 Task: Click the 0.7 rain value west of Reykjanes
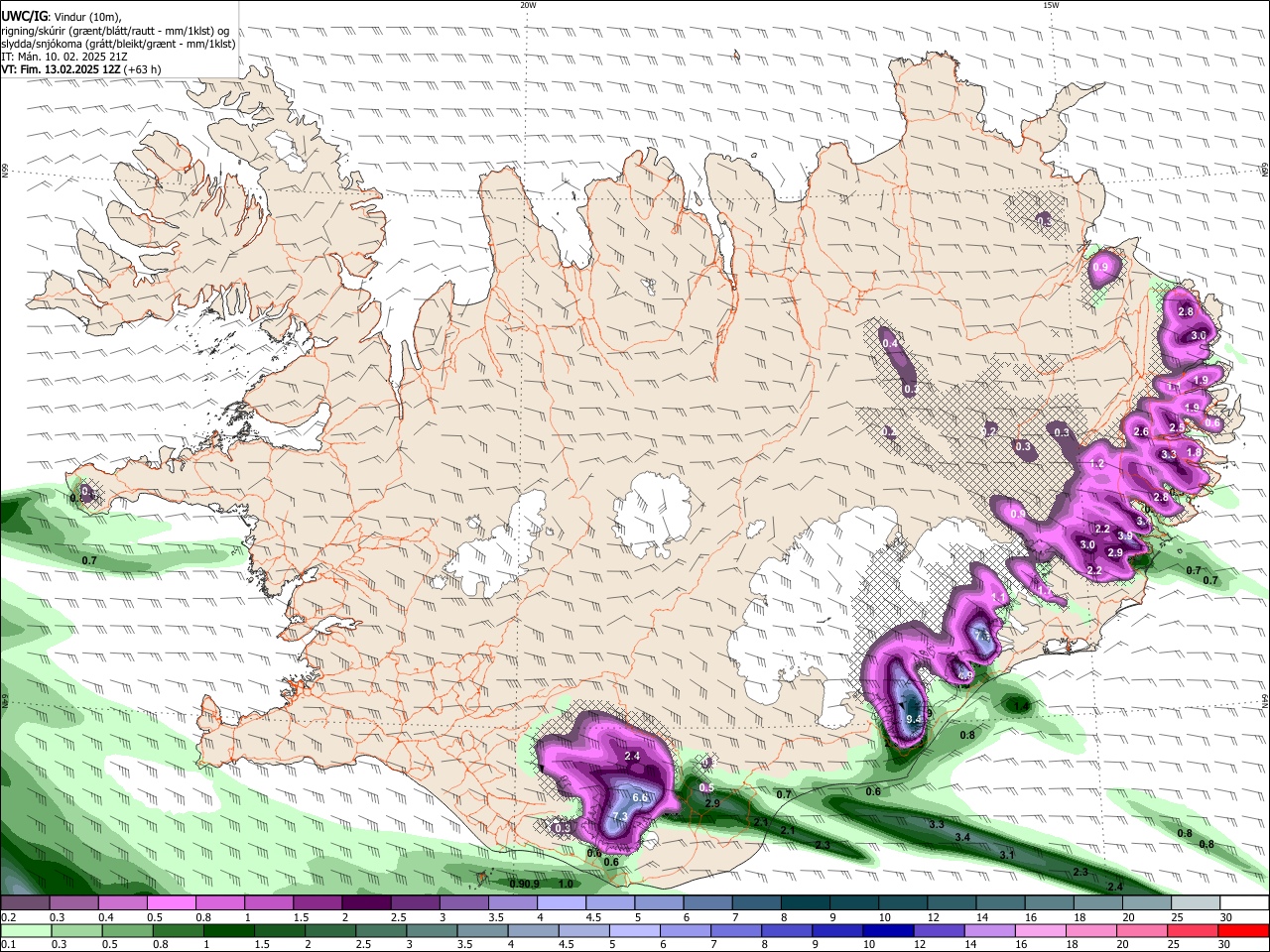89,561
